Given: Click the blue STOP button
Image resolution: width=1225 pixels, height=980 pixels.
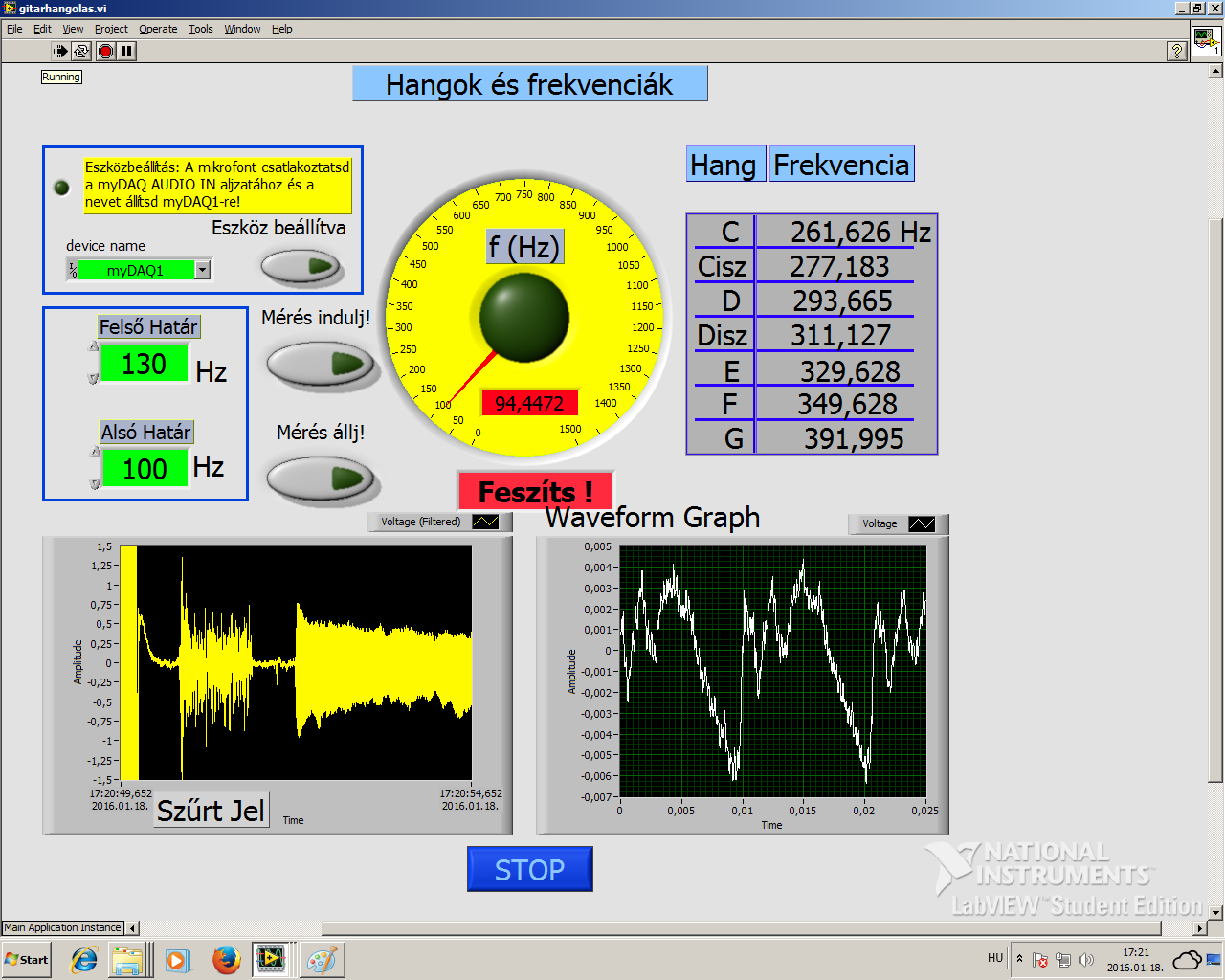Looking at the screenshot, I should (x=529, y=869).
